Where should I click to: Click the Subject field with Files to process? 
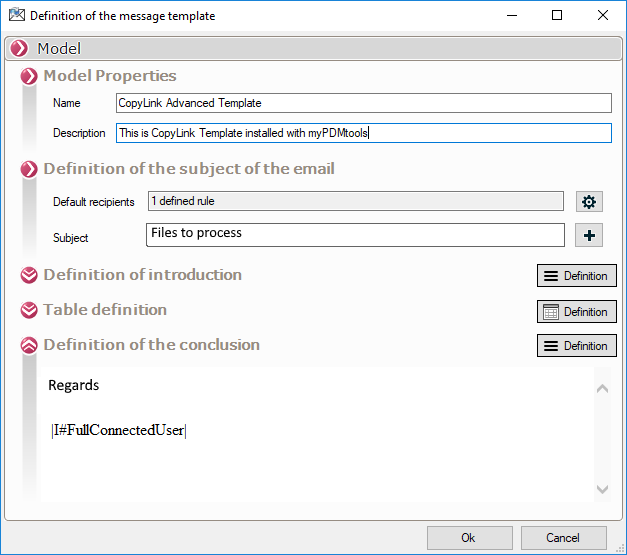[x=355, y=234]
